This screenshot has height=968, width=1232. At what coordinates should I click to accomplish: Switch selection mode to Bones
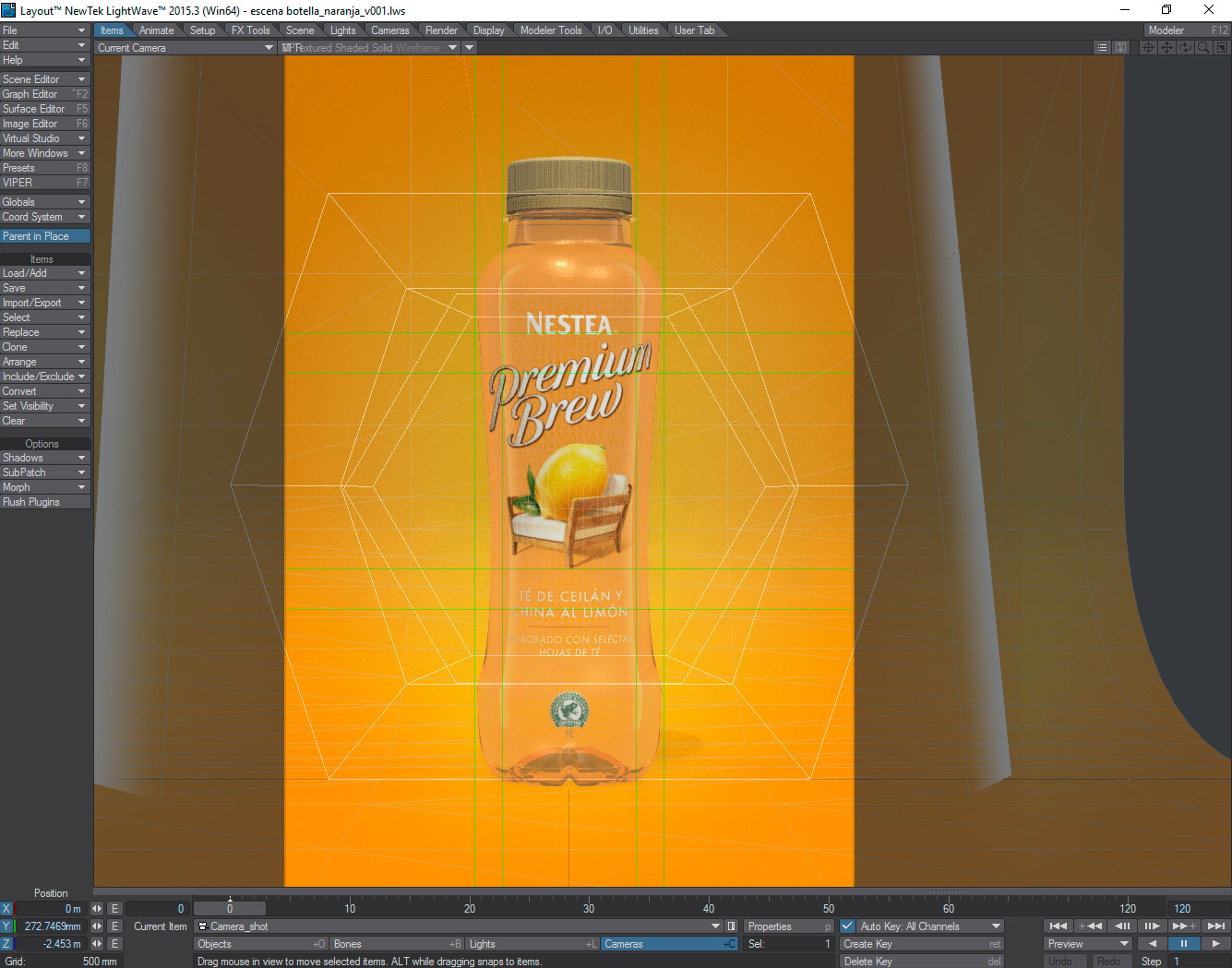397,944
